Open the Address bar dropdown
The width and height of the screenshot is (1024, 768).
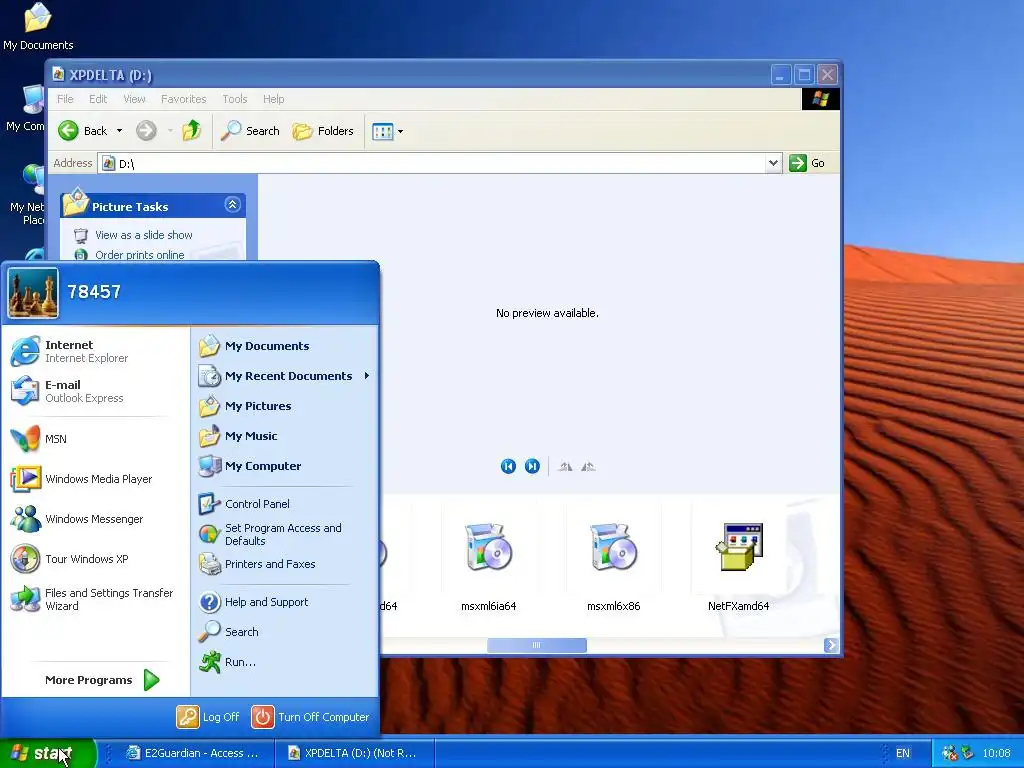(773, 163)
